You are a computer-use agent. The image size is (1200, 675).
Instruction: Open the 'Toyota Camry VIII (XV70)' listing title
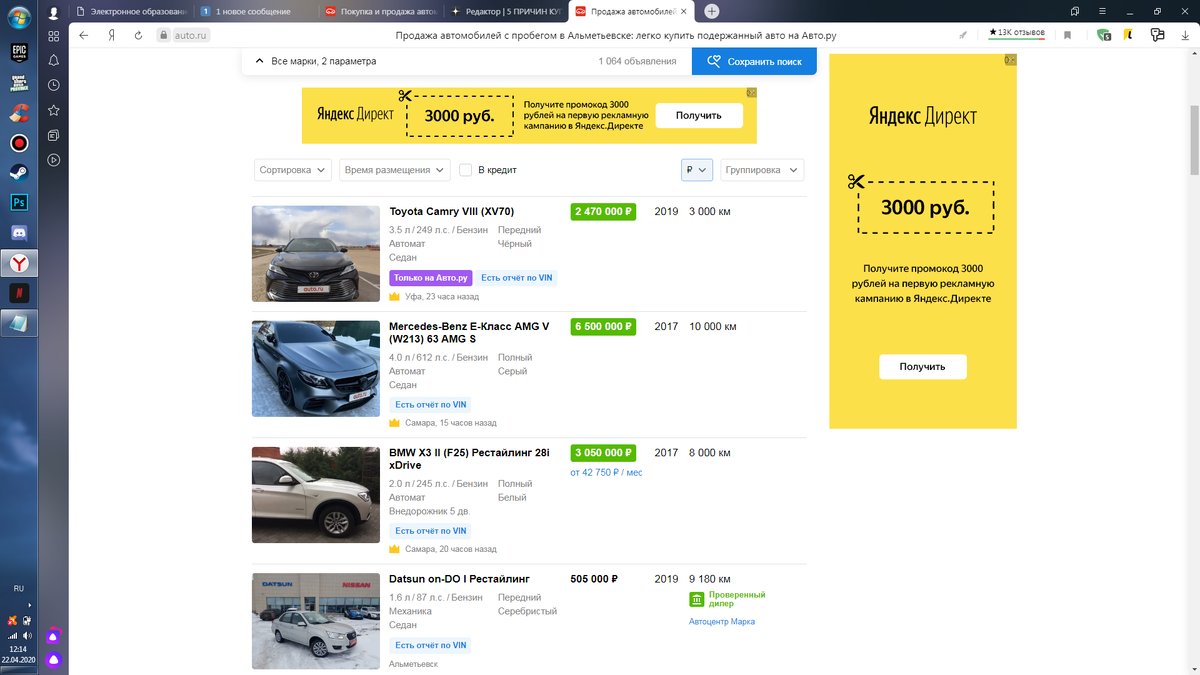pos(452,212)
